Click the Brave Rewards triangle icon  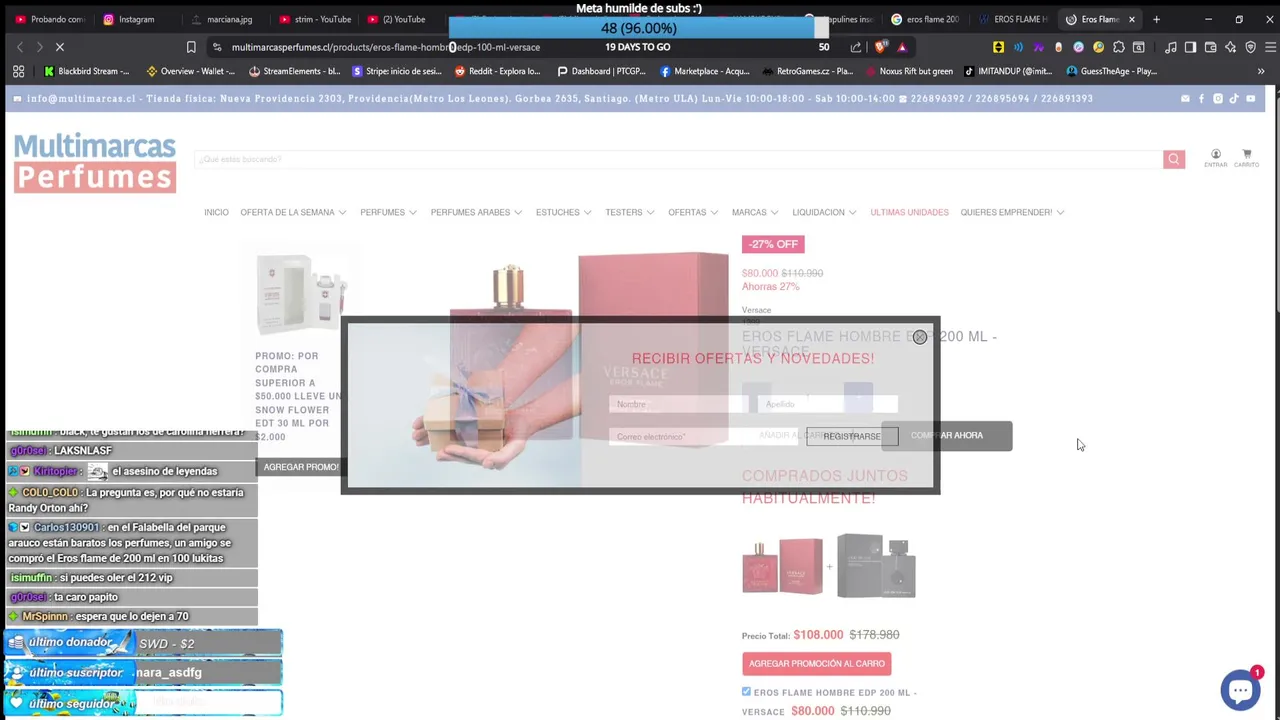(x=902, y=47)
